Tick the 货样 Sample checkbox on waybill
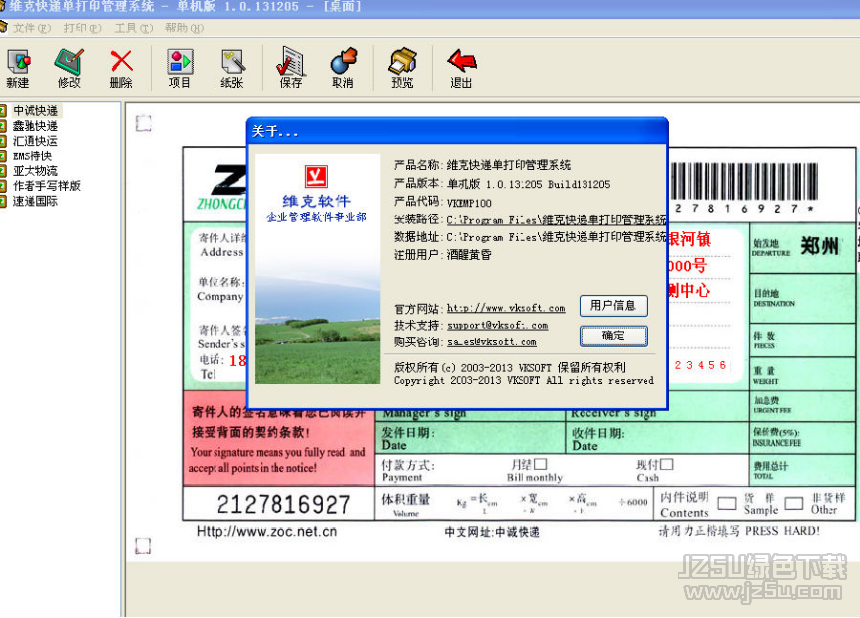This screenshot has width=860, height=618. [727, 503]
